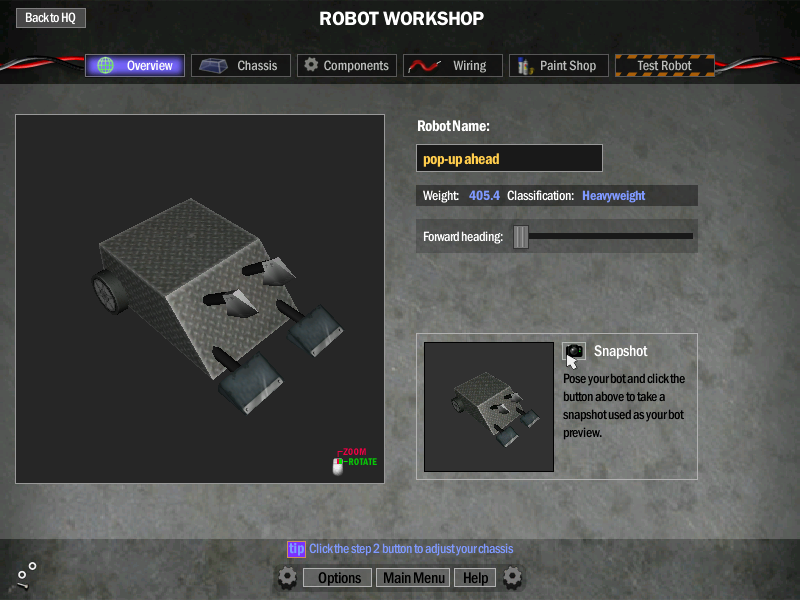This screenshot has width=800, height=600.
Task: Click the nuts and bolt corner icon
Action: [x=26, y=575]
